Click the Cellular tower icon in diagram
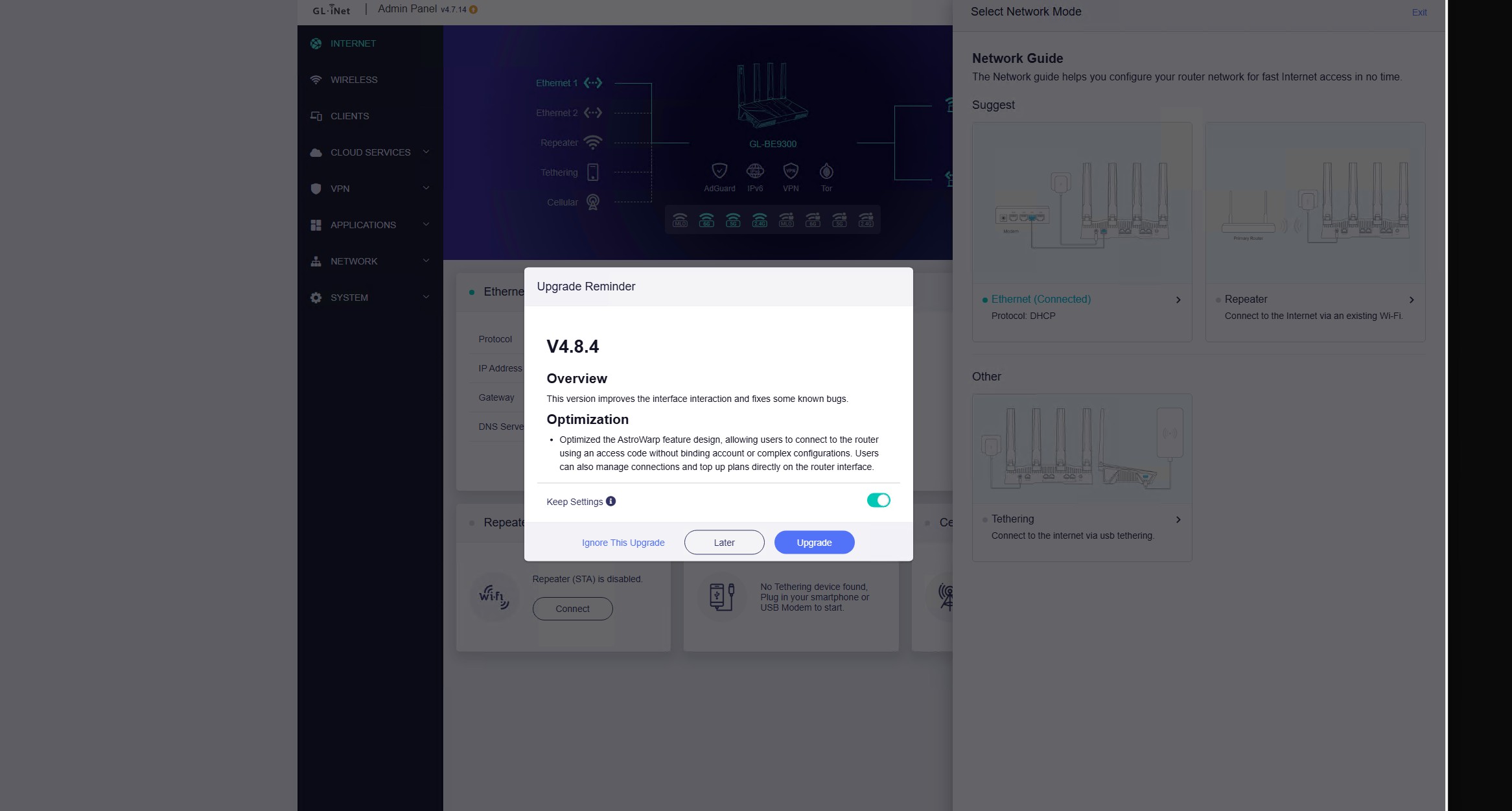 592,202
